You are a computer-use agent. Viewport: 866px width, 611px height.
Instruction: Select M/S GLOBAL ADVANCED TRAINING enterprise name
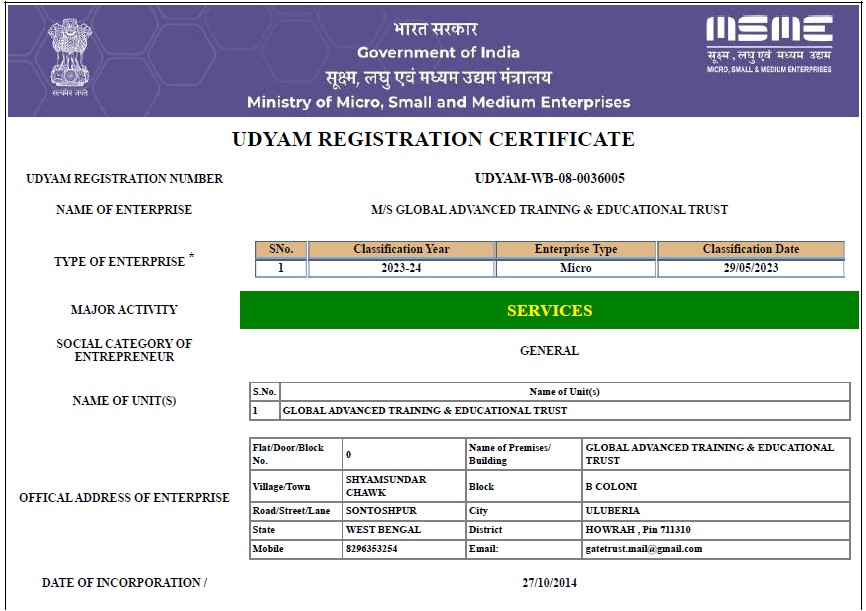(550, 210)
